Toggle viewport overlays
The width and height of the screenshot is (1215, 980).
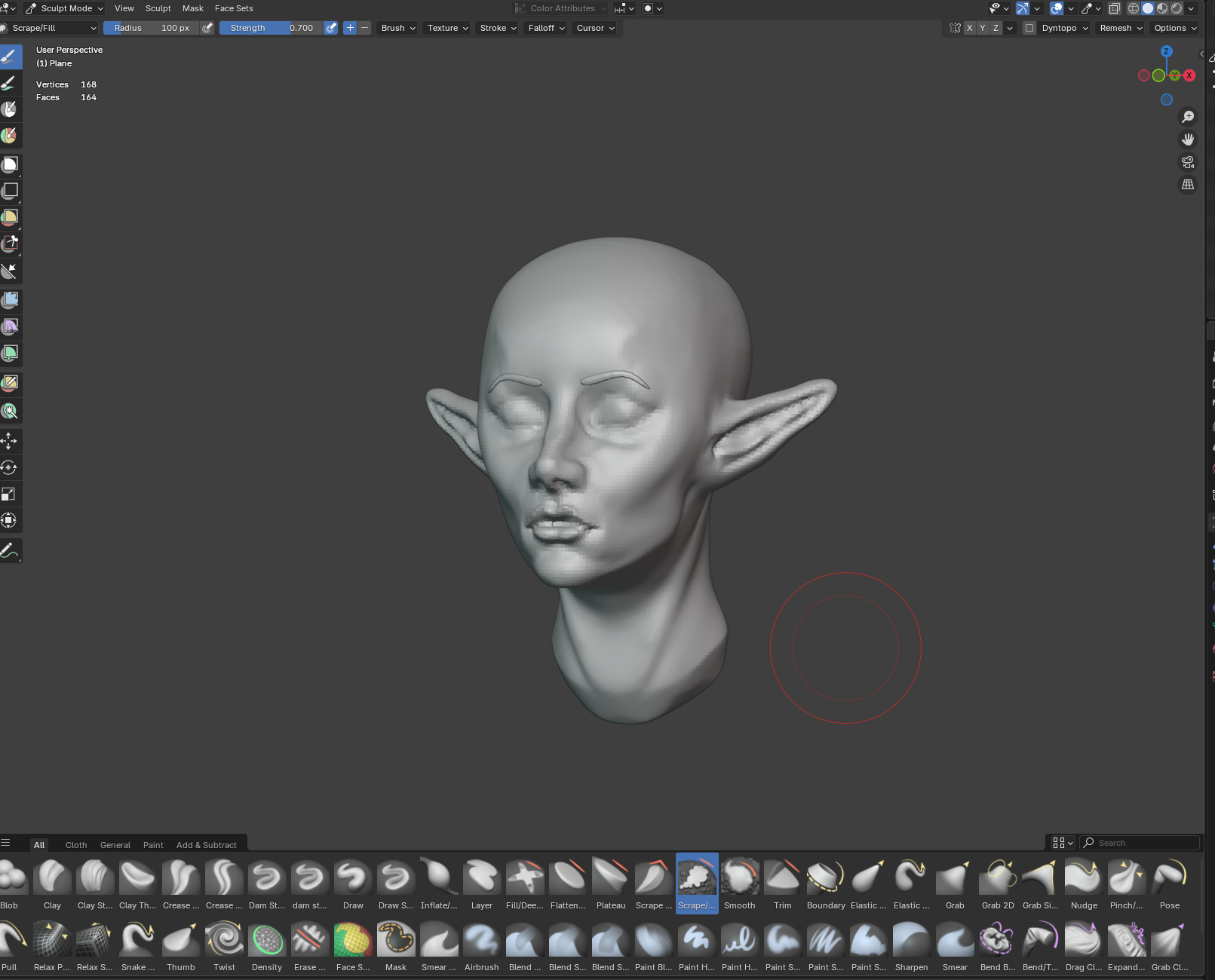(1057, 8)
